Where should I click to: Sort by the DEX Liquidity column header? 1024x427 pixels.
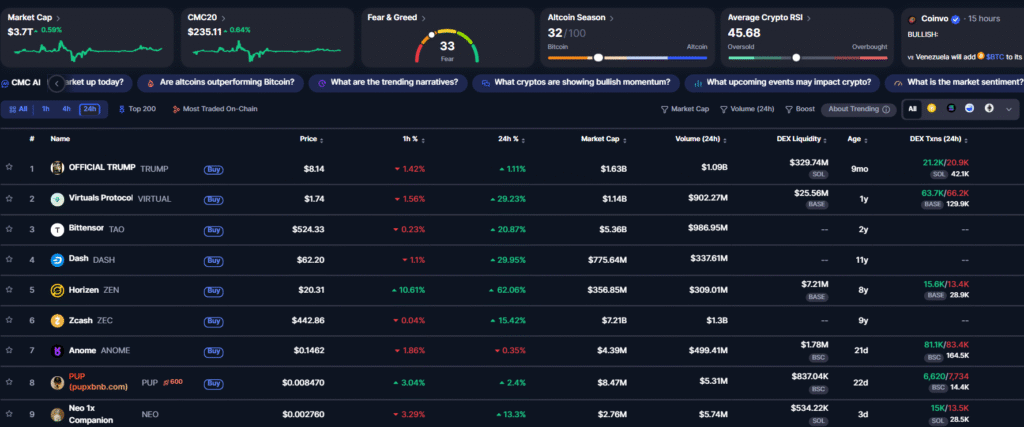801,139
